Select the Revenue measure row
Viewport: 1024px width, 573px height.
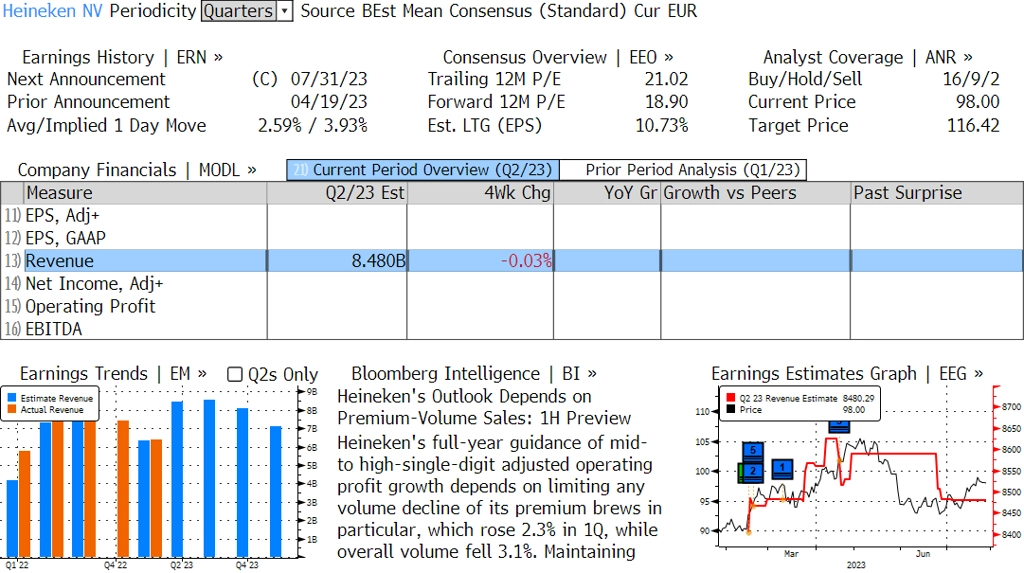click(x=511, y=261)
